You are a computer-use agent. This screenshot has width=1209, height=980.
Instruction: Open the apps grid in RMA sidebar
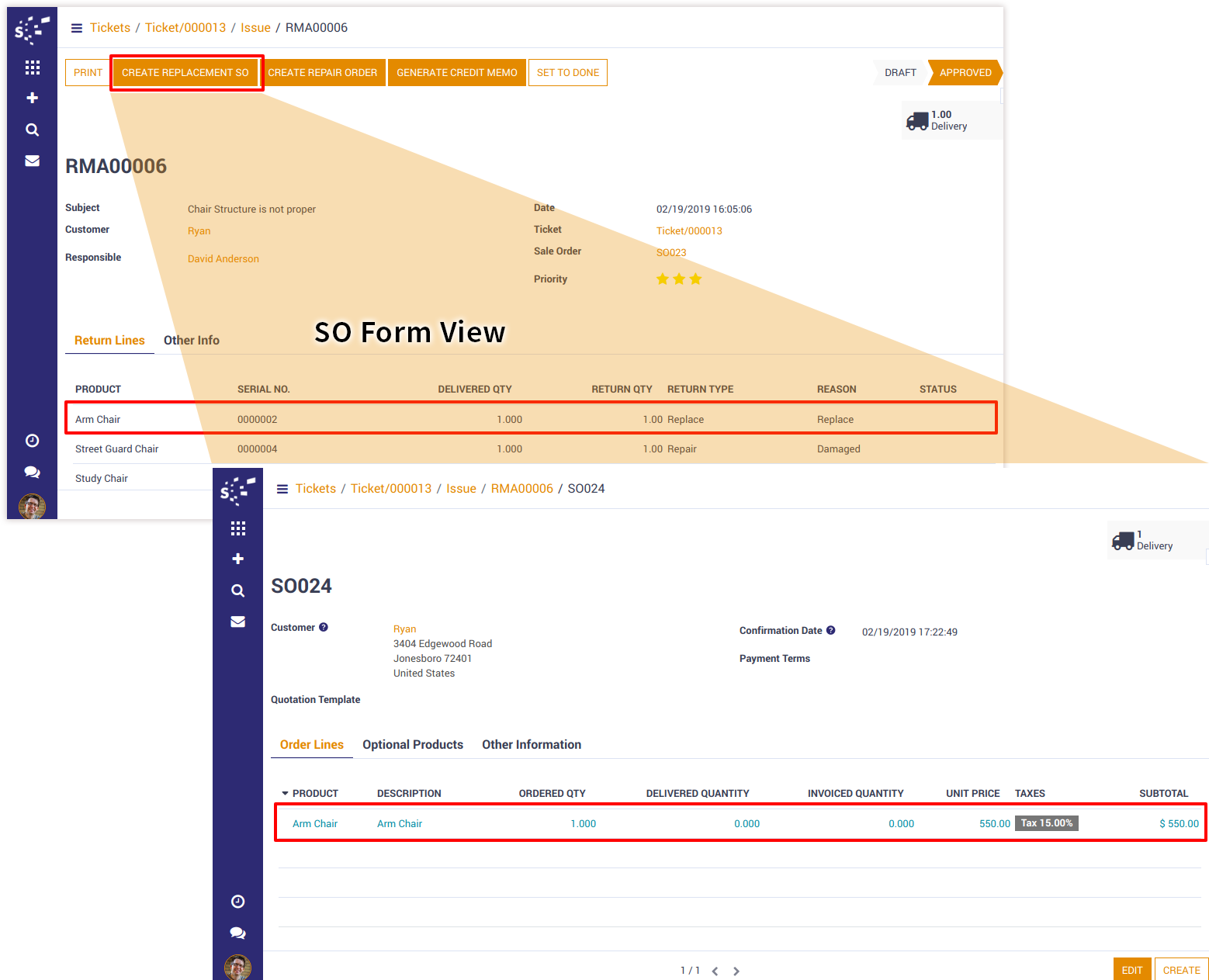[x=32, y=68]
